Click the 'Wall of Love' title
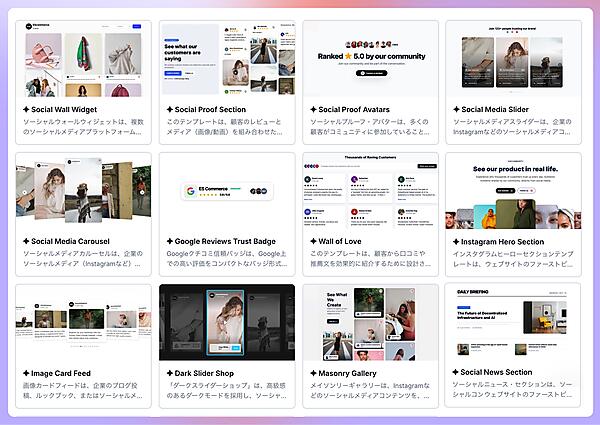The width and height of the screenshot is (600, 425). [340, 241]
